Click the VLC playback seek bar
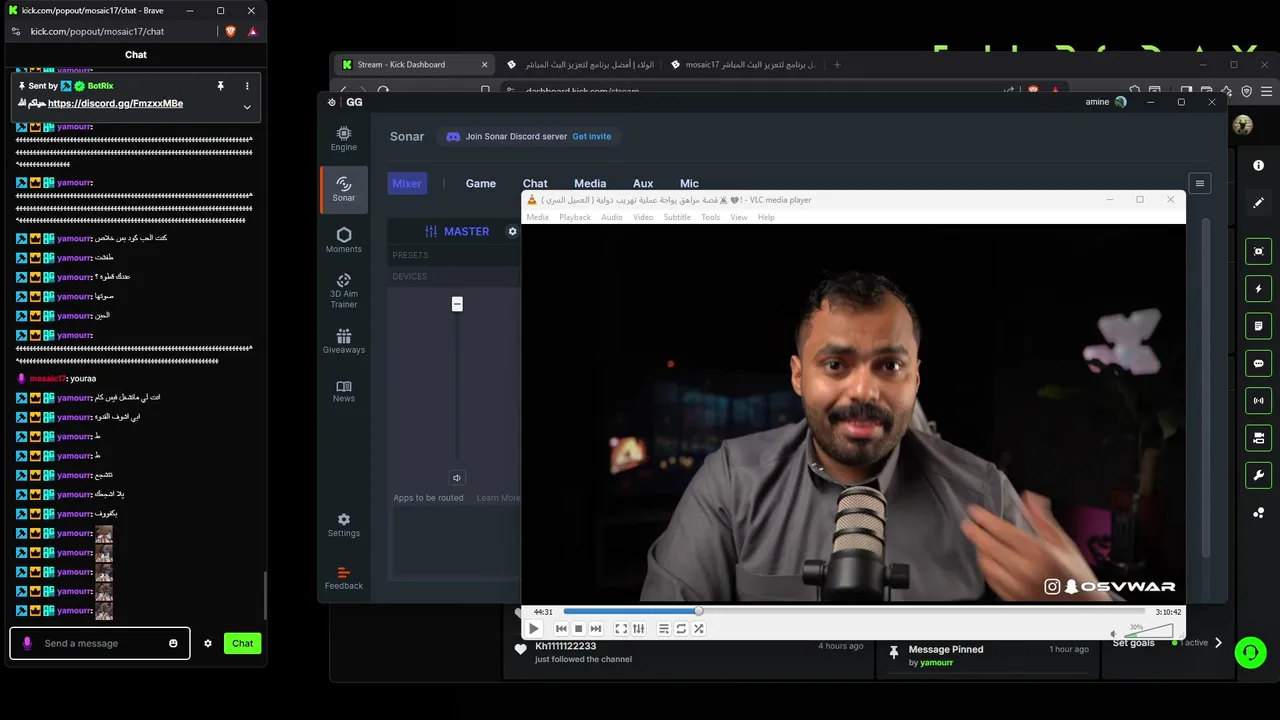 coord(855,611)
